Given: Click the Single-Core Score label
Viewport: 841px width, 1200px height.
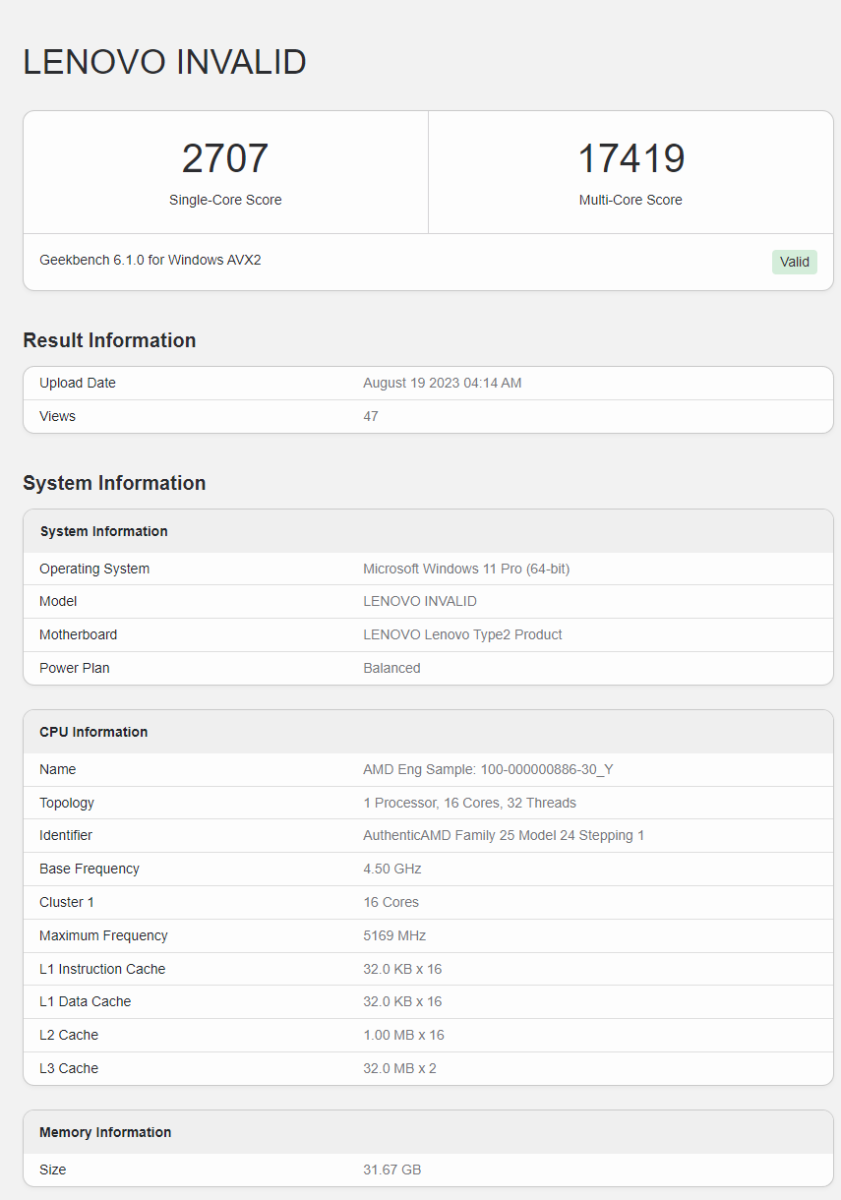Looking at the screenshot, I should [x=225, y=200].
